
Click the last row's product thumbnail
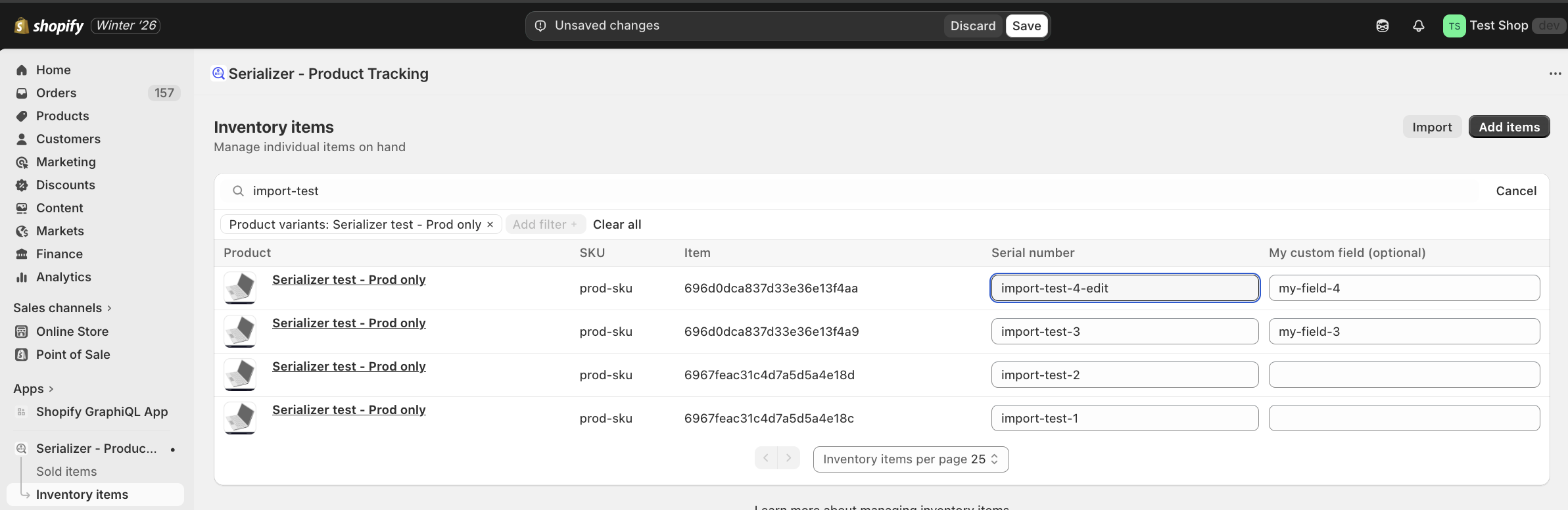click(x=240, y=418)
